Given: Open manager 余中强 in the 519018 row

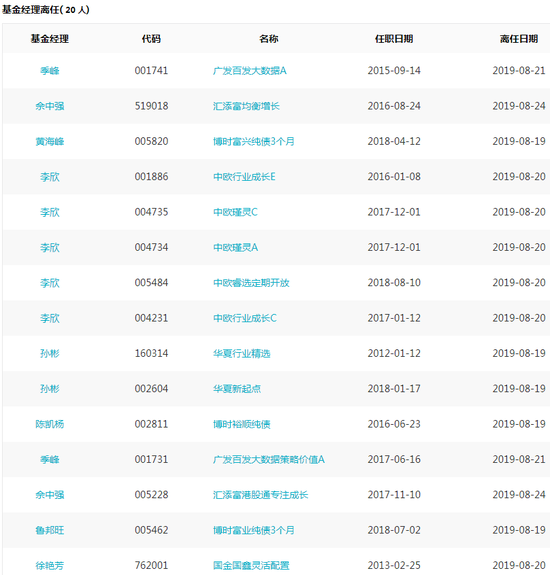Looking at the screenshot, I should (50, 106).
